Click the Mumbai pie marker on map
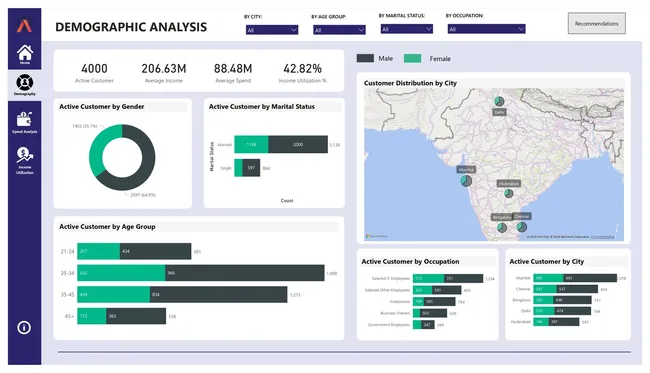The image size is (650, 373). click(x=466, y=181)
